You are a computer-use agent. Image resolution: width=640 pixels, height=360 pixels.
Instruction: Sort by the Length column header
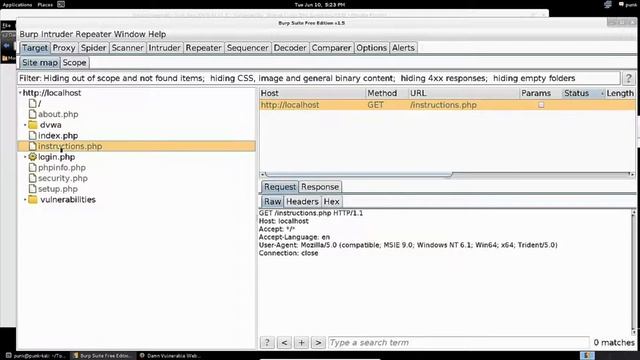620,93
